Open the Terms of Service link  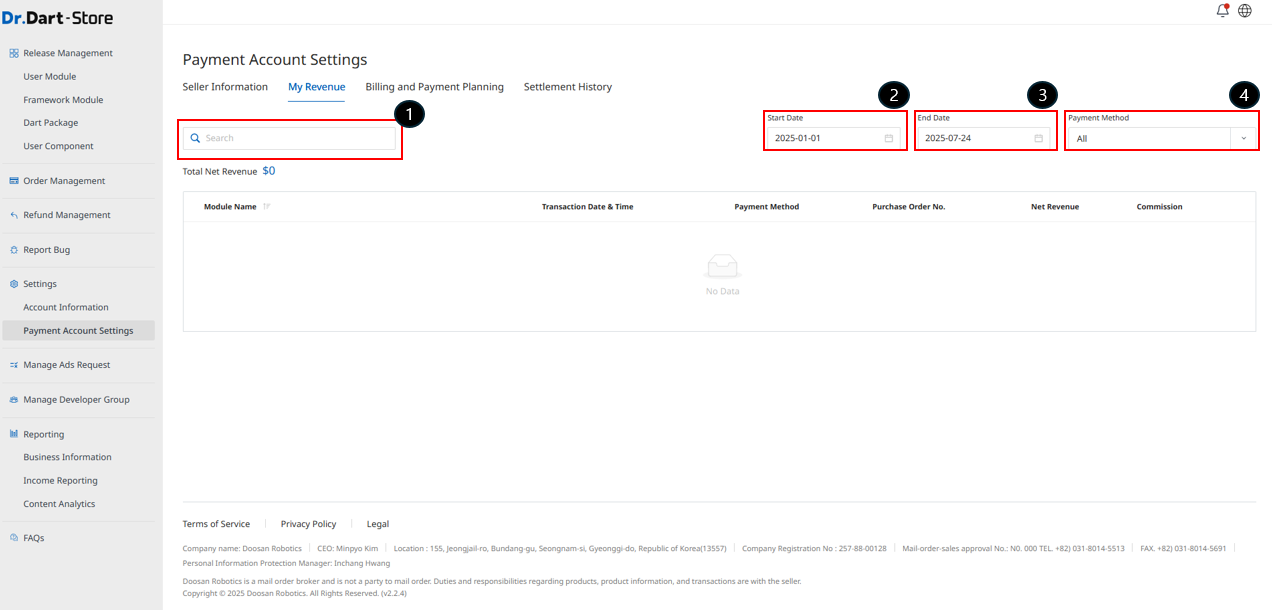click(216, 524)
